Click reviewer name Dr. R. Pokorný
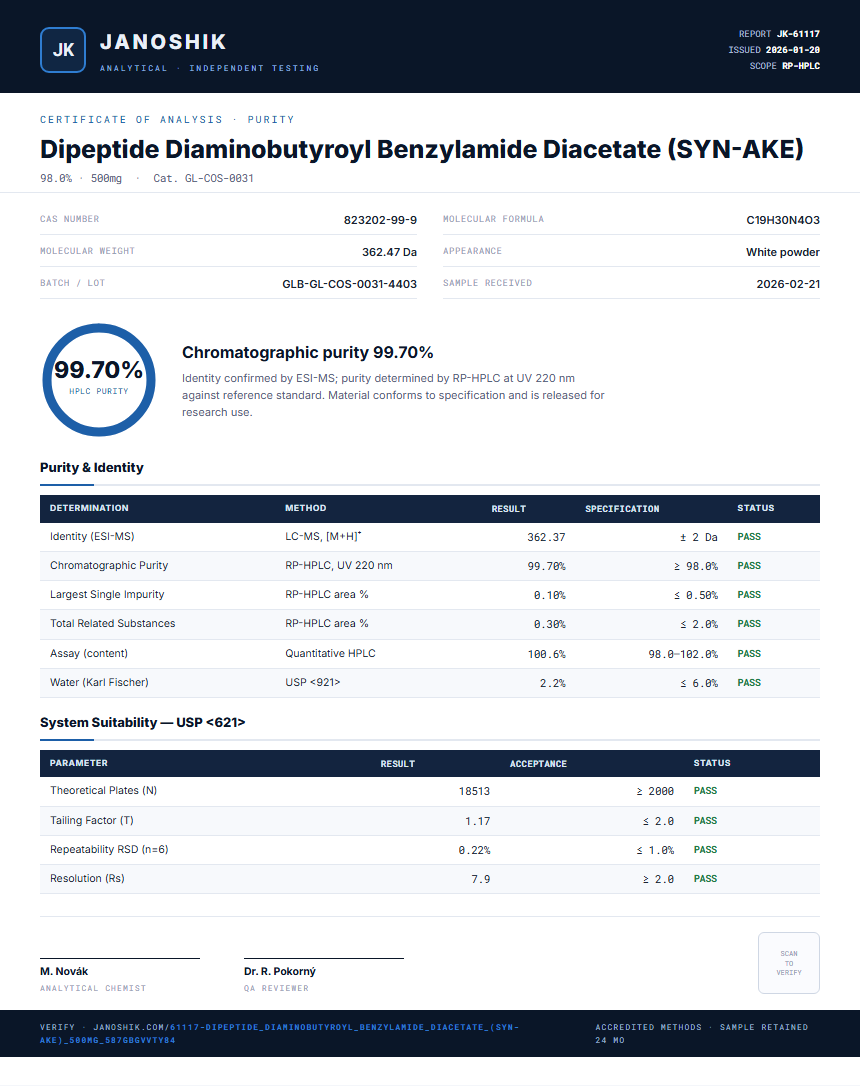860x1086 pixels. tap(280, 971)
